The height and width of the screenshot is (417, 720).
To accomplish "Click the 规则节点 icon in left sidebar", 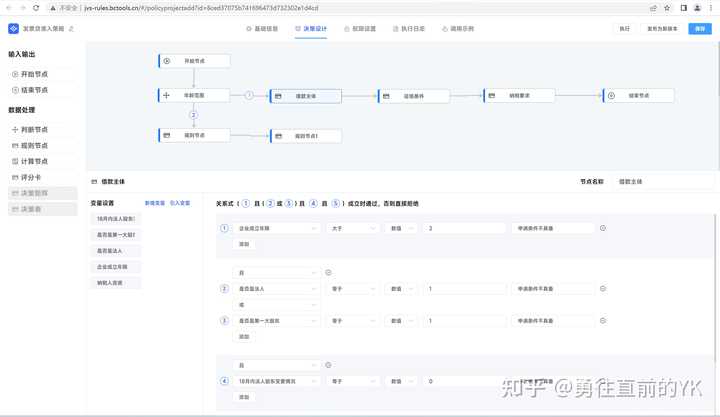I will [x=15, y=146].
